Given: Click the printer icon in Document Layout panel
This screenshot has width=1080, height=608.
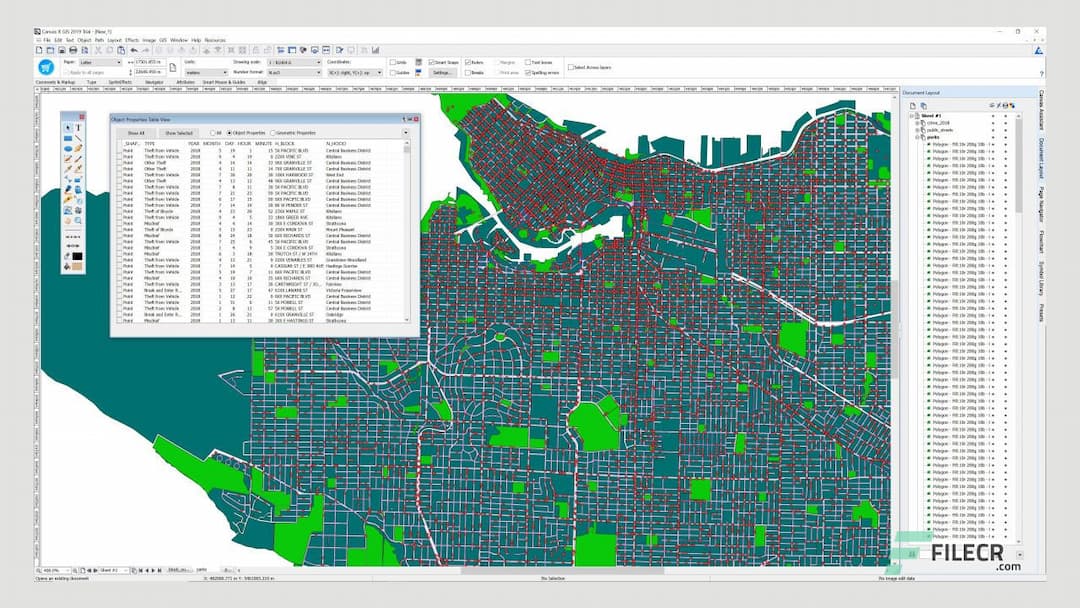Looking at the screenshot, I should click(x=1003, y=107).
